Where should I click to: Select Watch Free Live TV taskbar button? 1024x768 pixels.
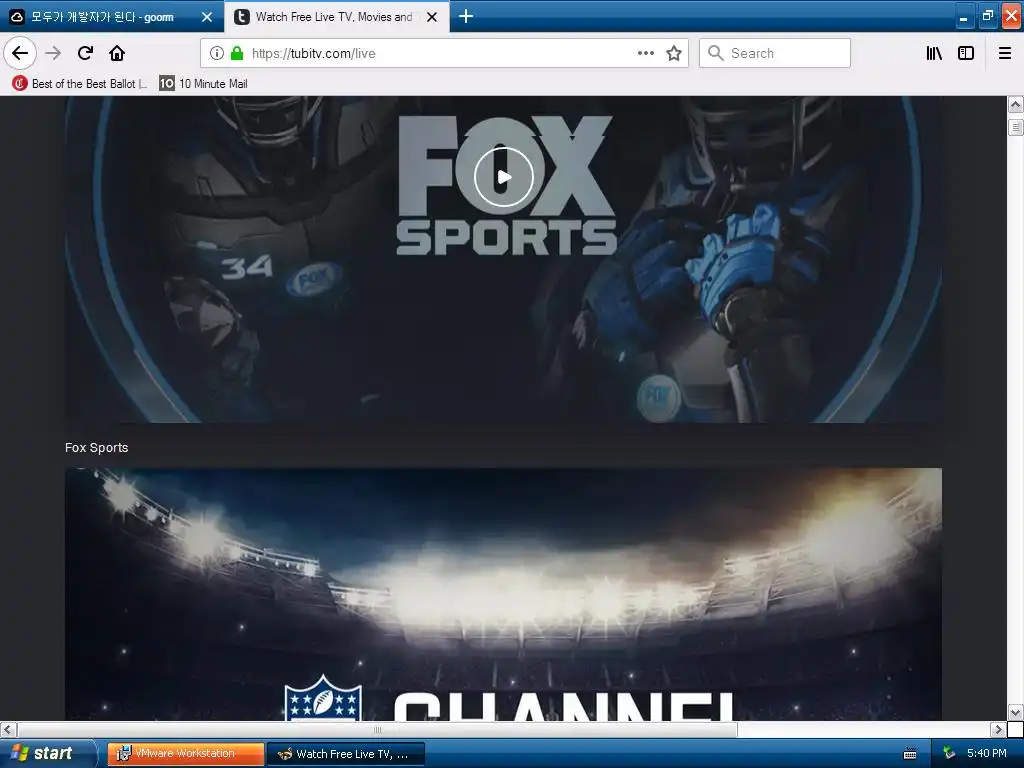click(345, 754)
